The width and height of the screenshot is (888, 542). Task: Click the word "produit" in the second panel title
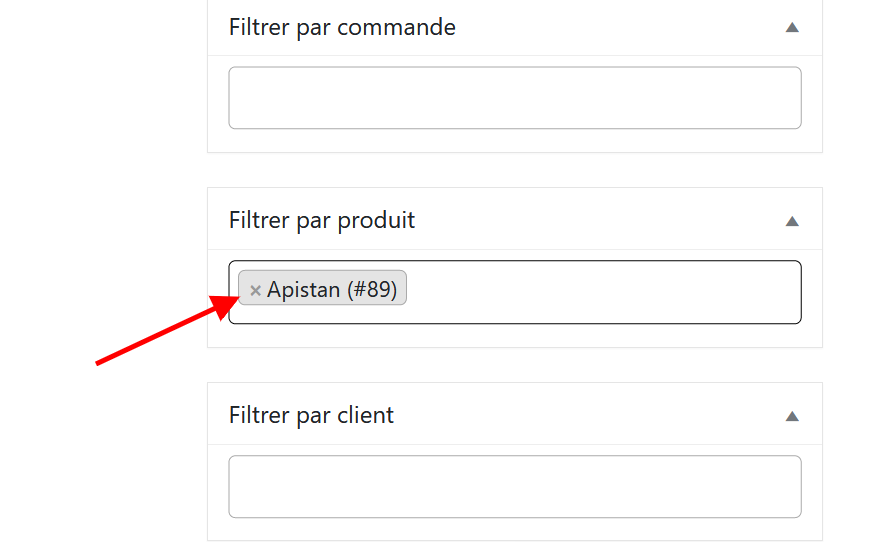pyautogui.click(x=376, y=221)
